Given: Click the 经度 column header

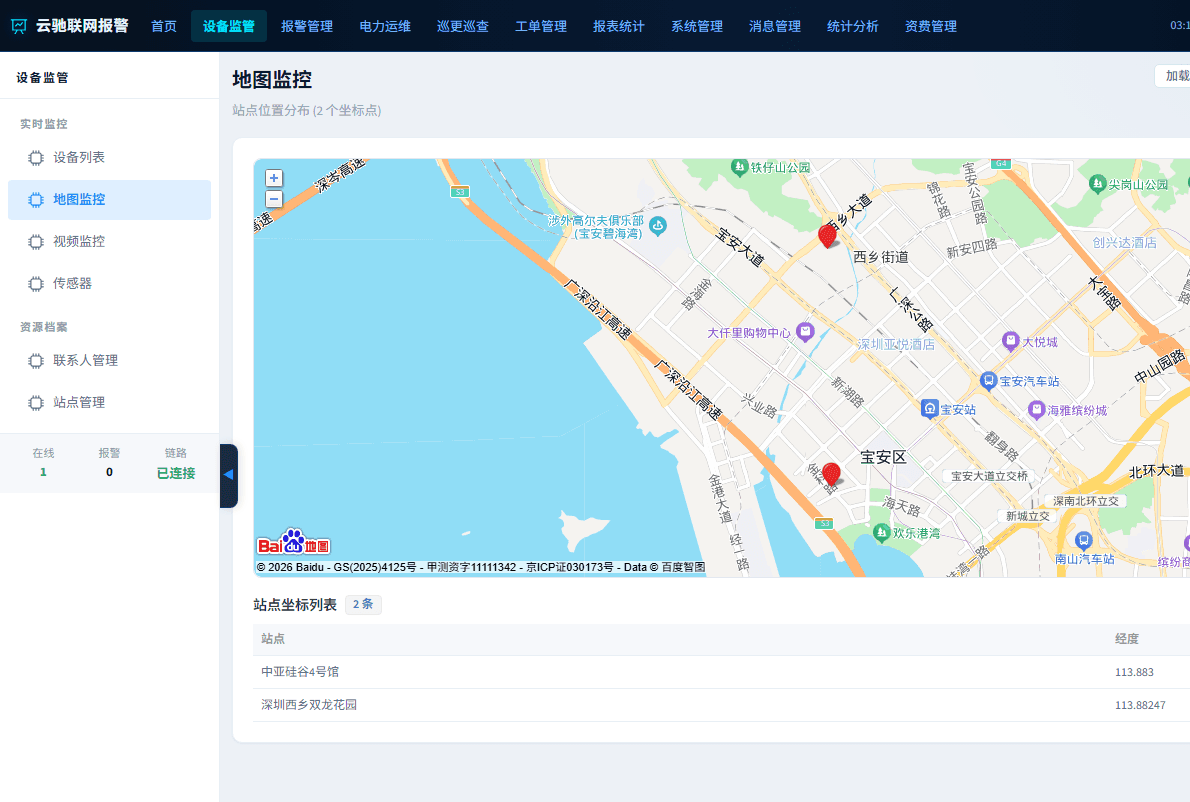Looking at the screenshot, I should [1127, 639].
